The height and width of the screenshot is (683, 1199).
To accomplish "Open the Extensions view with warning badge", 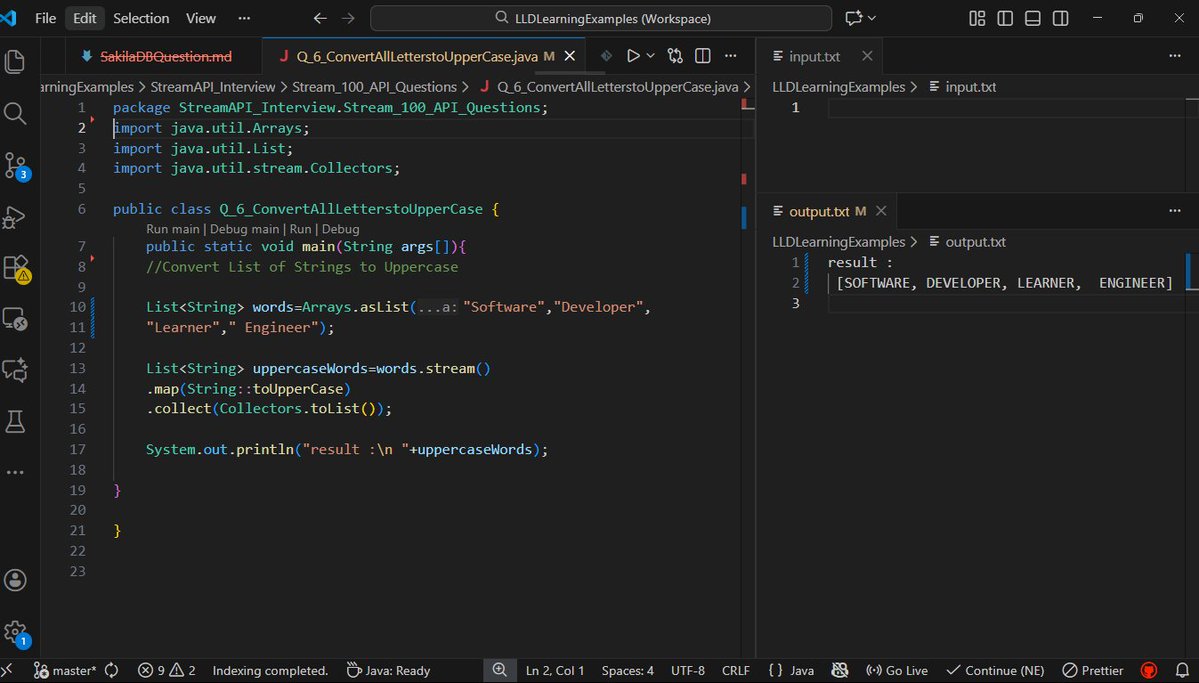I will click(16, 268).
